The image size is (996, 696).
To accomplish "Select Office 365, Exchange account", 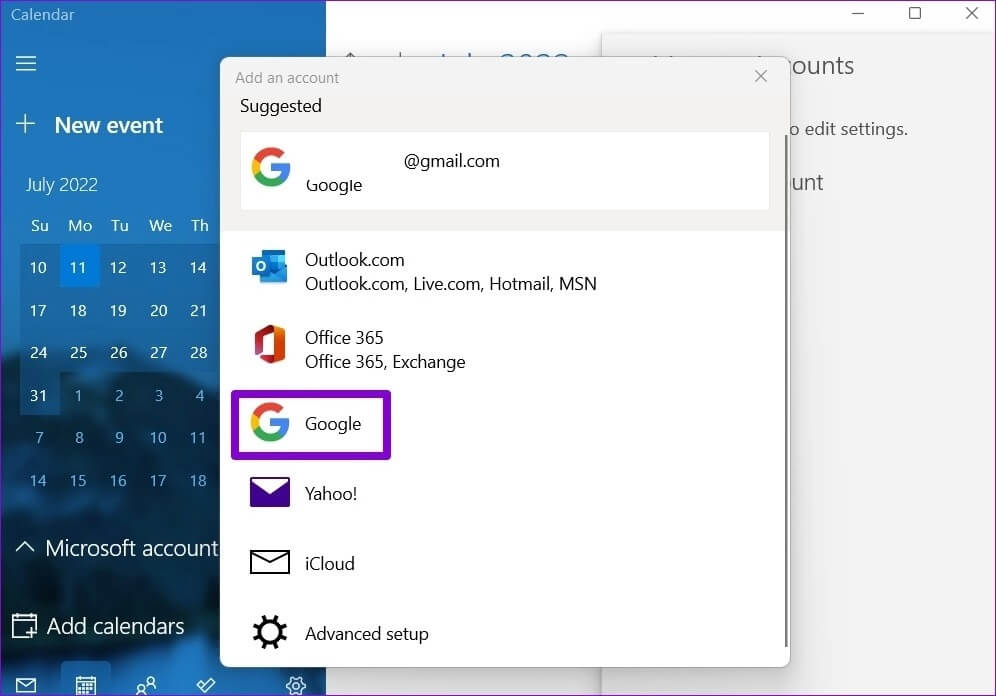I will pos(385,349).
